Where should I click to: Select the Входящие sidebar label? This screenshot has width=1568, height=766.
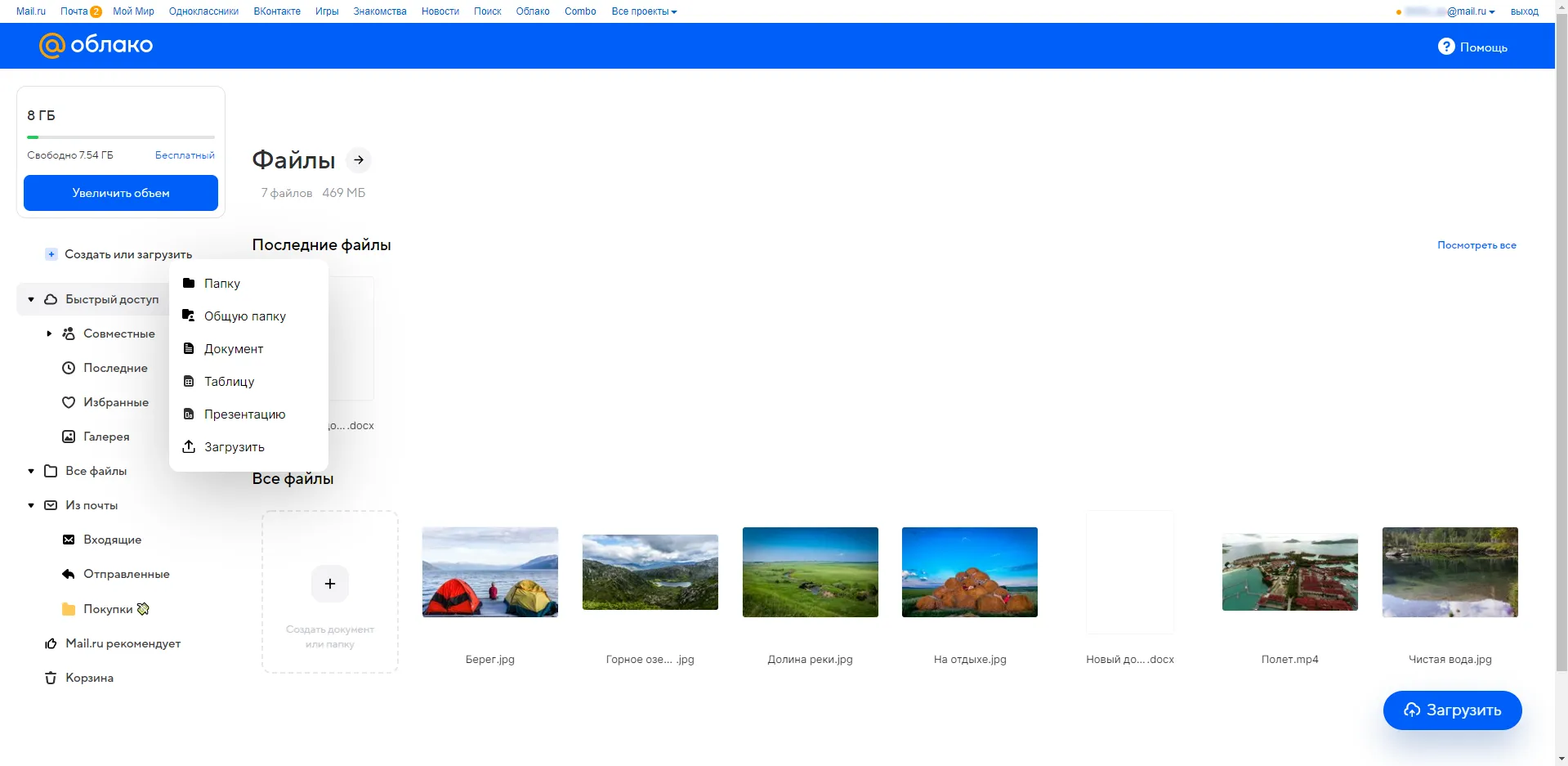[x=112, y=540]
